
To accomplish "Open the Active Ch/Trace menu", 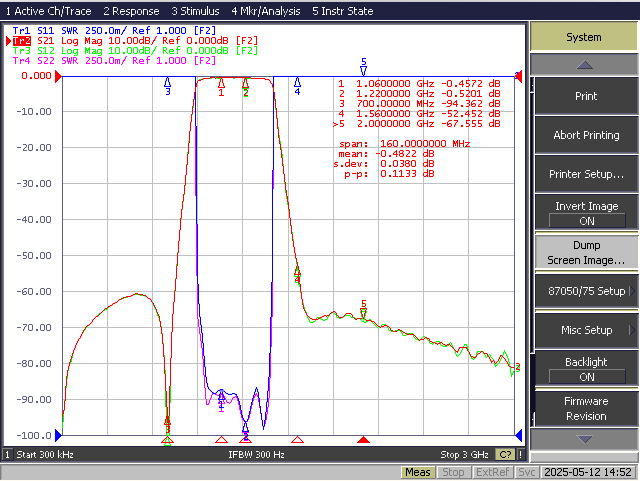I will click(49, 11).
